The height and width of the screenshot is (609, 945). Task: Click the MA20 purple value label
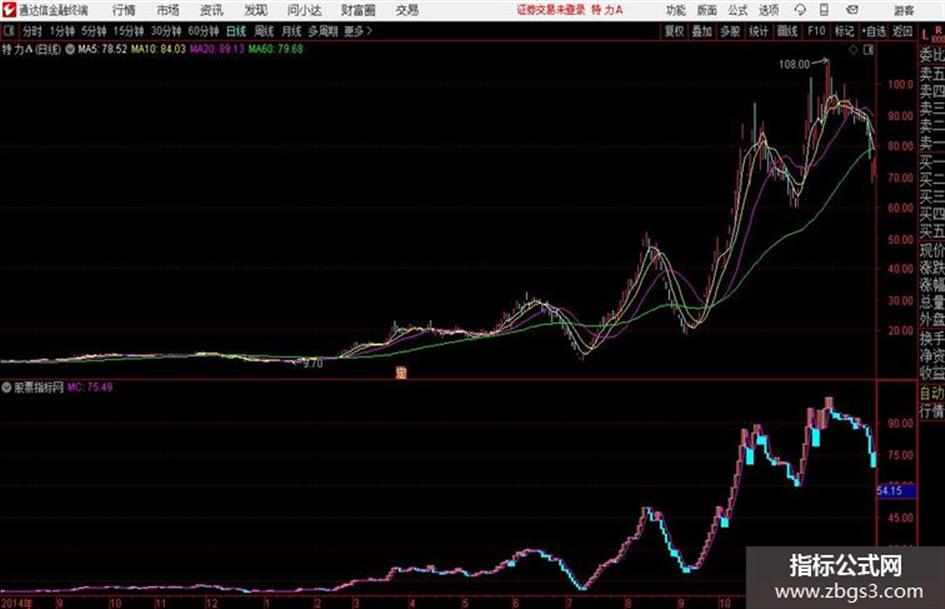[x=218, y=49]
